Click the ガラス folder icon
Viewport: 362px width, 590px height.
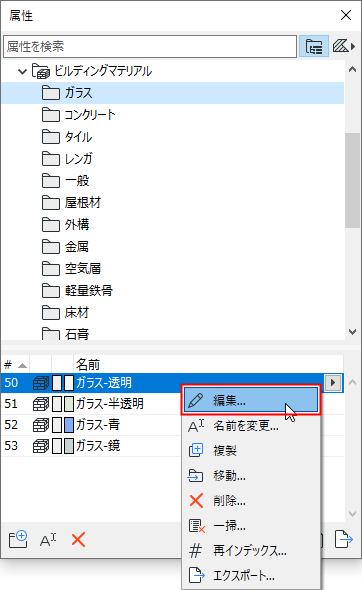coord(50,93)
